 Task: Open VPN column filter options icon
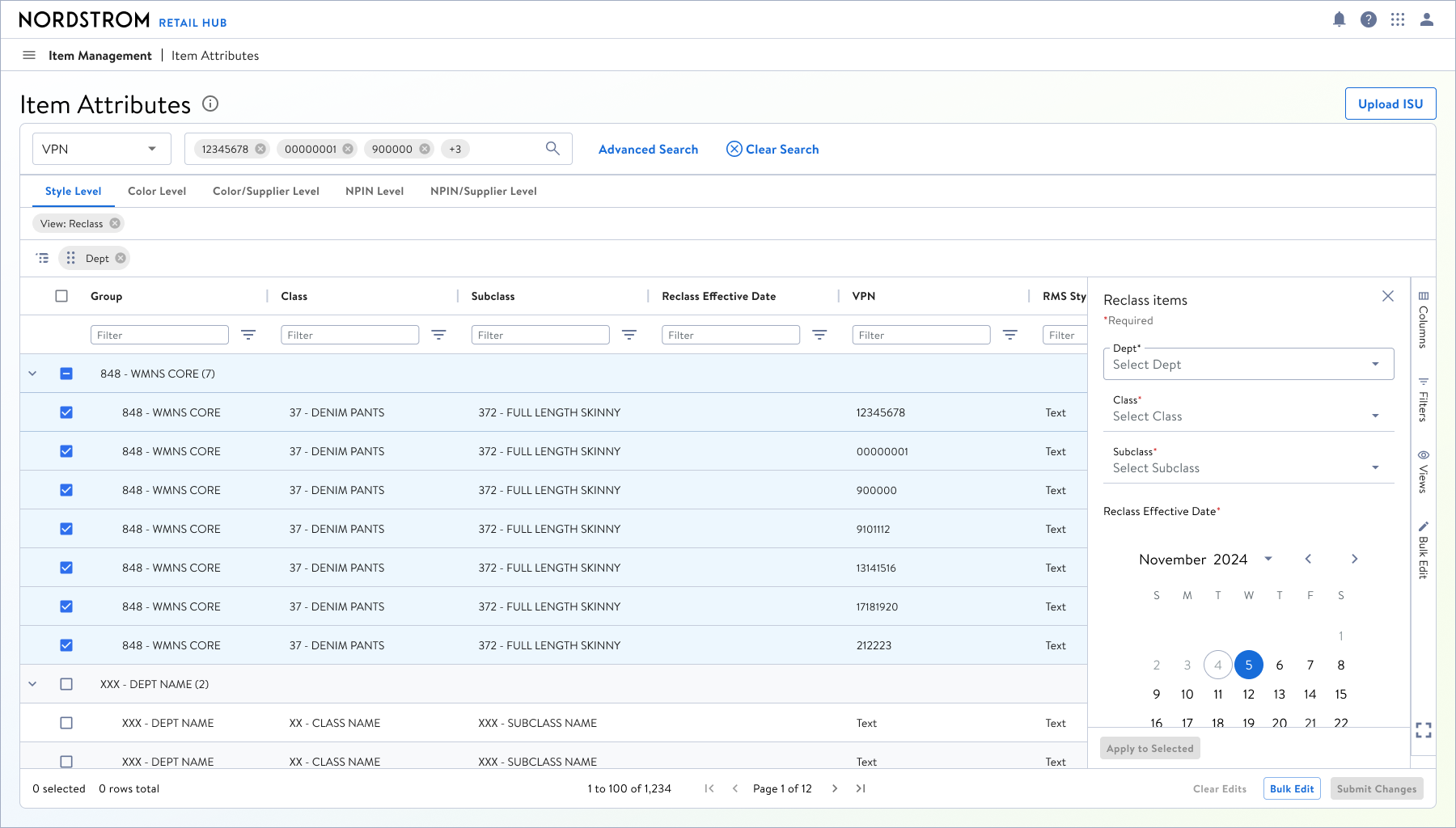click(1010, 335)
